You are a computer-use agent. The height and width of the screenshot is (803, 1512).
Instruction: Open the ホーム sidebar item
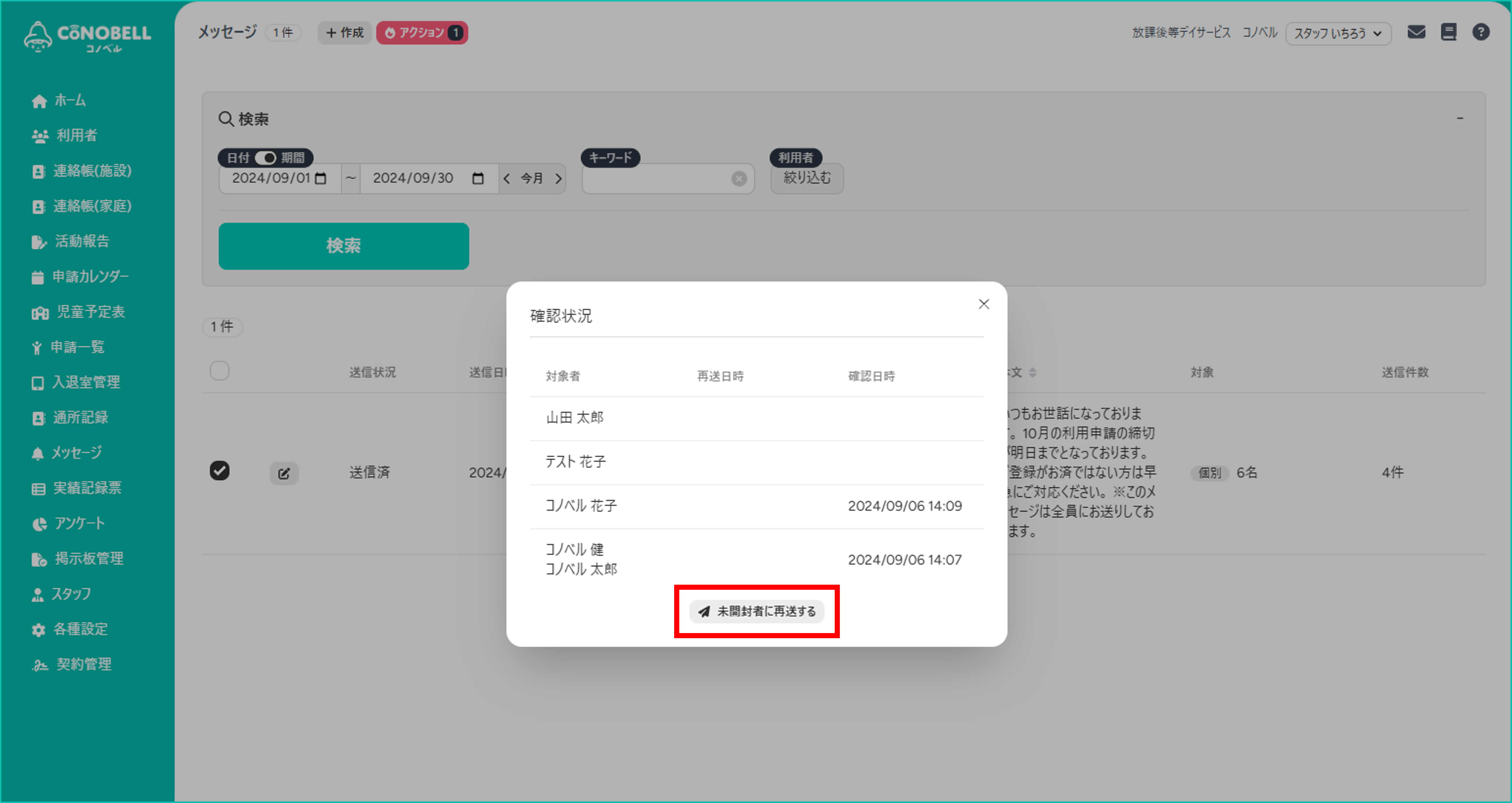(x=59, y=100)
